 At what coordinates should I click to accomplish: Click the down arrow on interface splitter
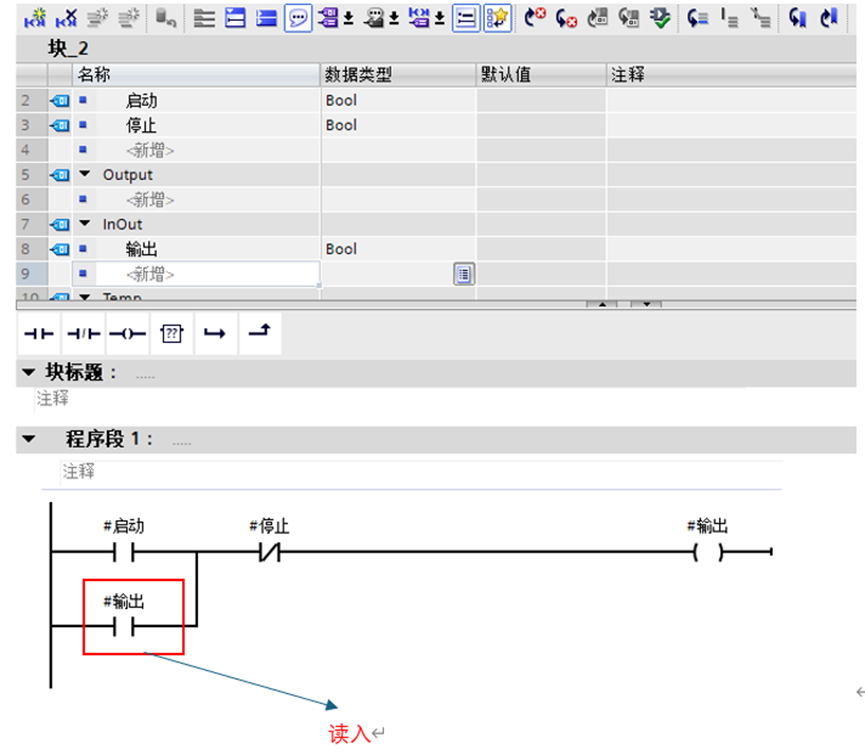click(x=646, y=304)
